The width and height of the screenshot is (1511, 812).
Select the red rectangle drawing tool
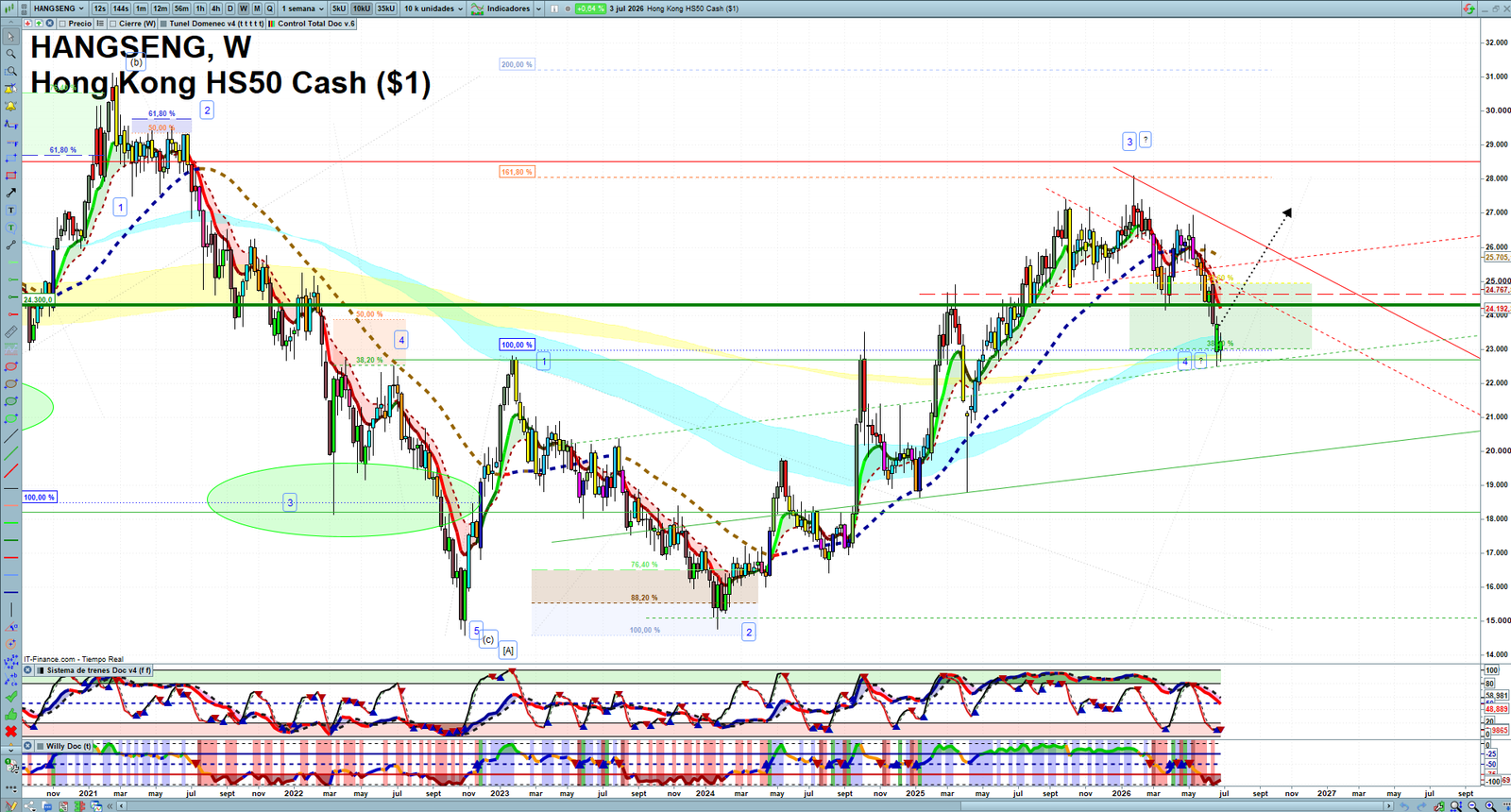(11, 176)
